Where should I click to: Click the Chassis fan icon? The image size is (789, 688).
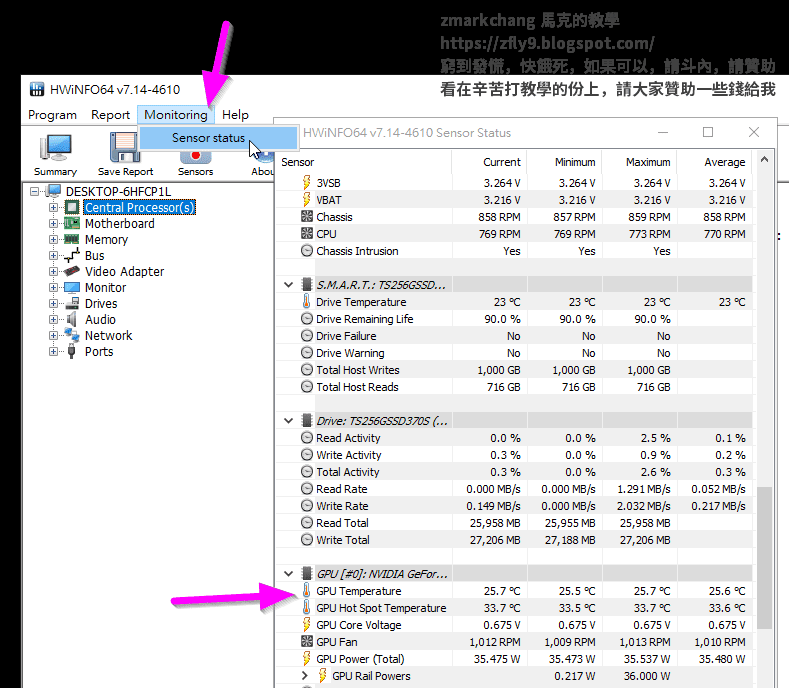point(307,216)
